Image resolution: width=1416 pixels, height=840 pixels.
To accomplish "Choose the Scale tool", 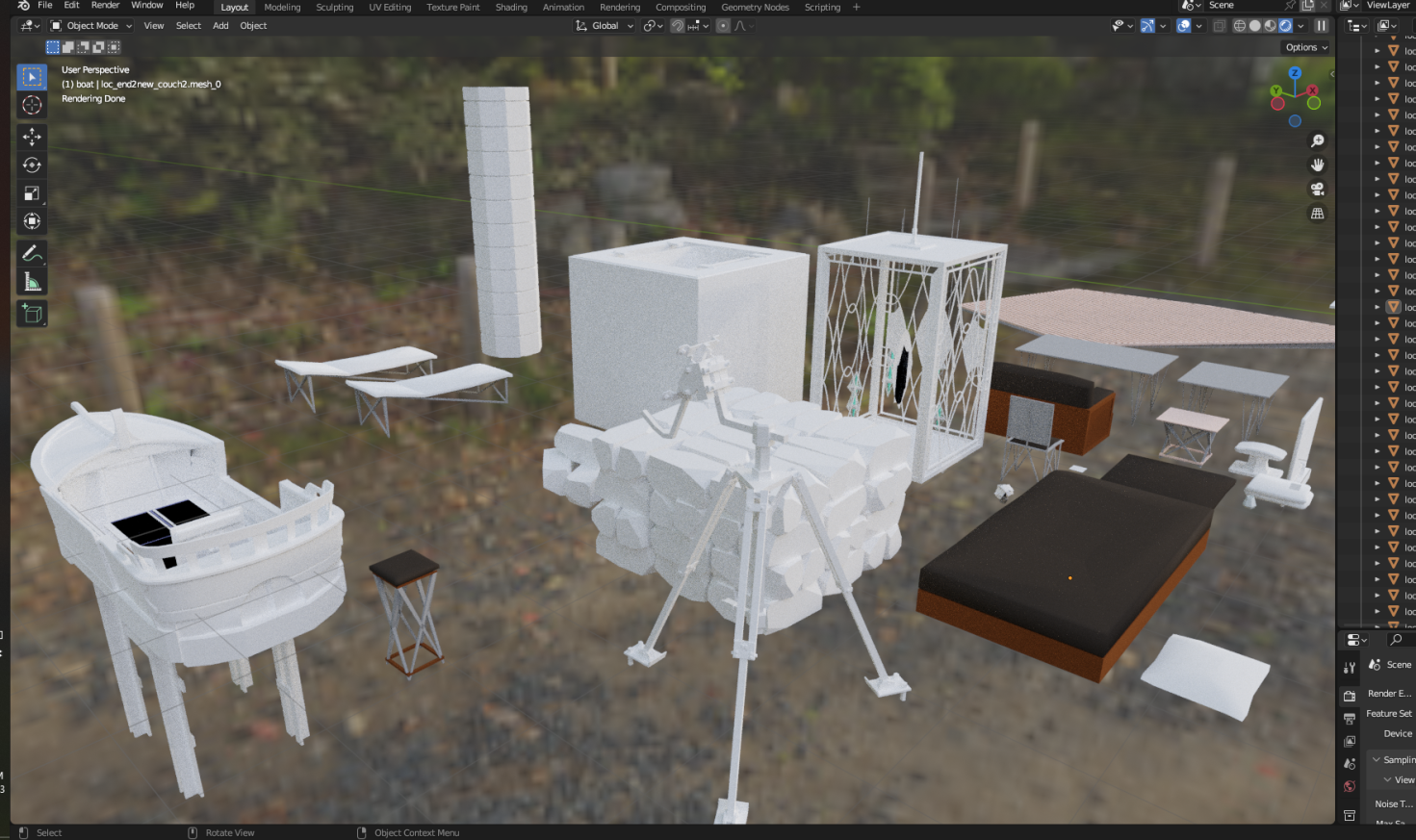I will tap(32, 193).
